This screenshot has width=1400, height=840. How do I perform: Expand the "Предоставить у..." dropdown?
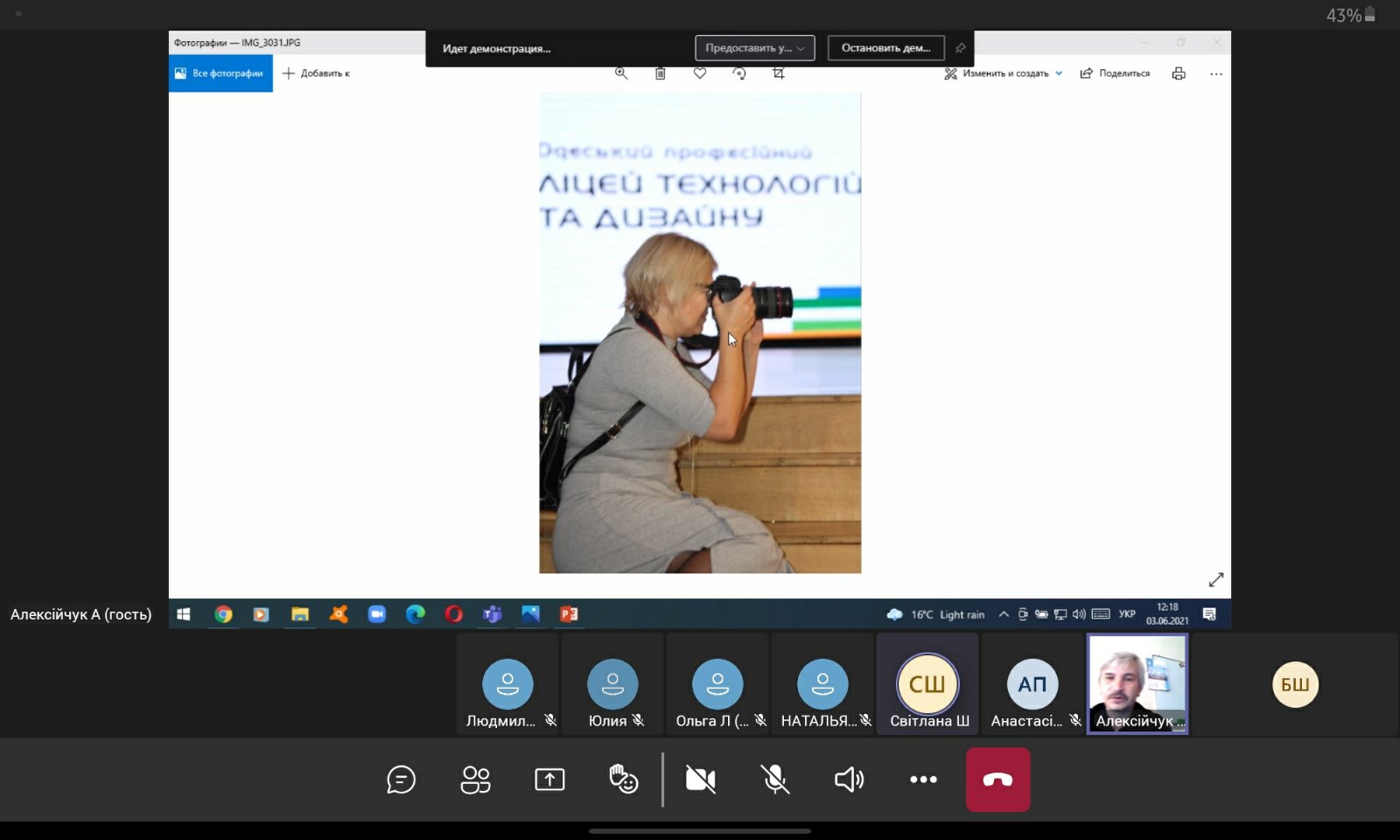click(754, 48)
